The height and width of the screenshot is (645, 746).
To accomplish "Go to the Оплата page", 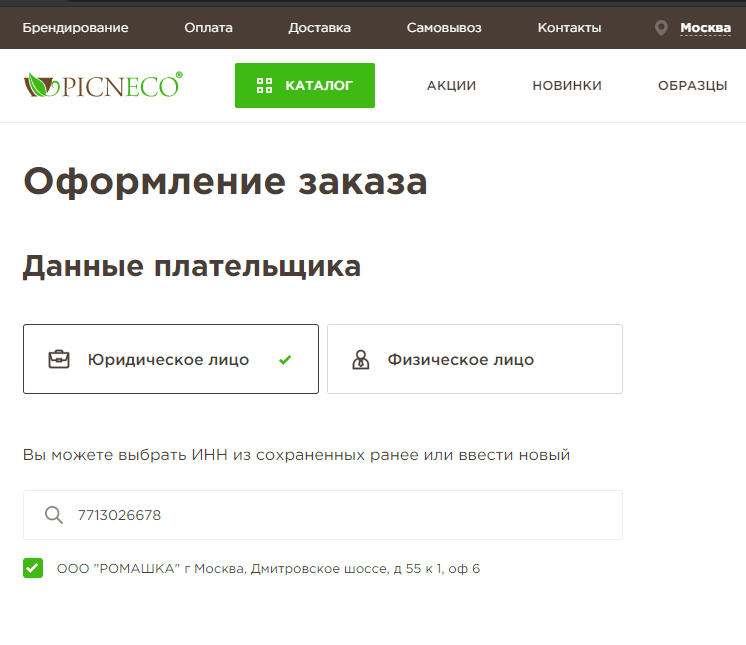I will coord(208,28).
